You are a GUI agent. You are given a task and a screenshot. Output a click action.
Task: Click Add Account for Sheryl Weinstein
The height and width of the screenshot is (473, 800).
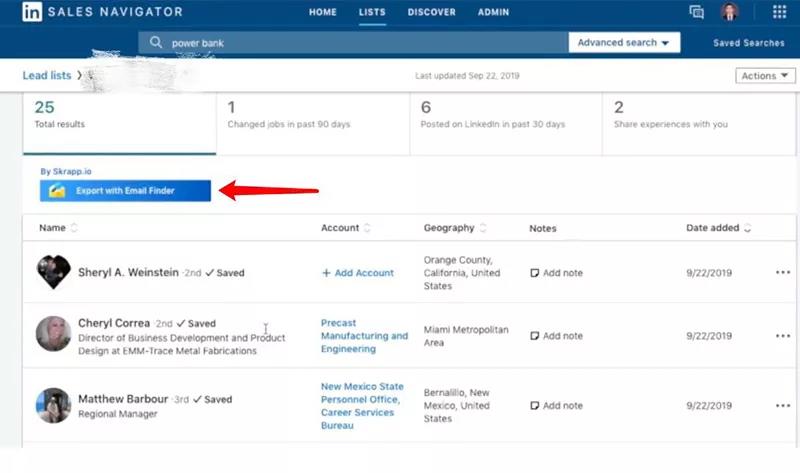358,273
